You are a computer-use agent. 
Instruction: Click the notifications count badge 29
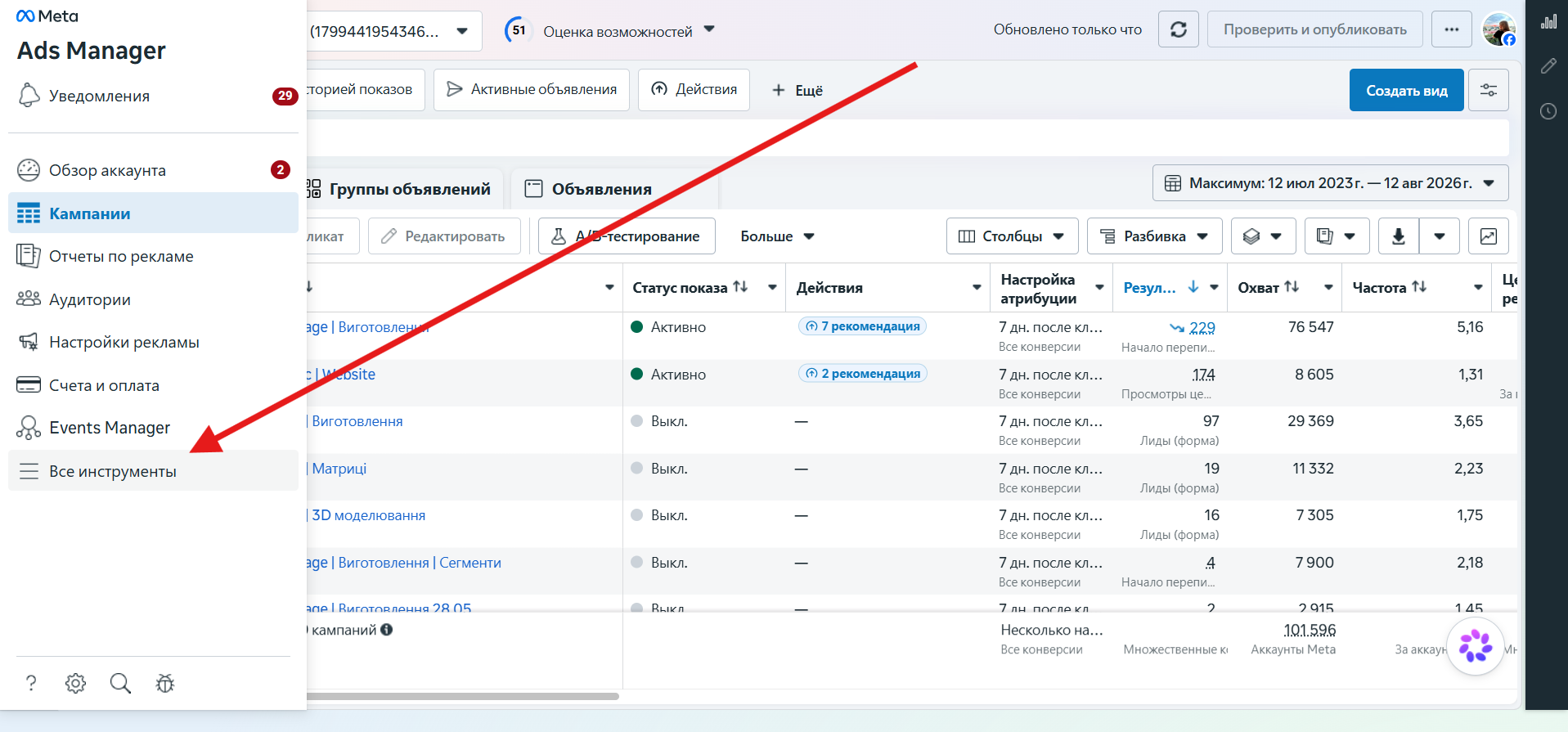pyautogui.click(x=285, y=96)
